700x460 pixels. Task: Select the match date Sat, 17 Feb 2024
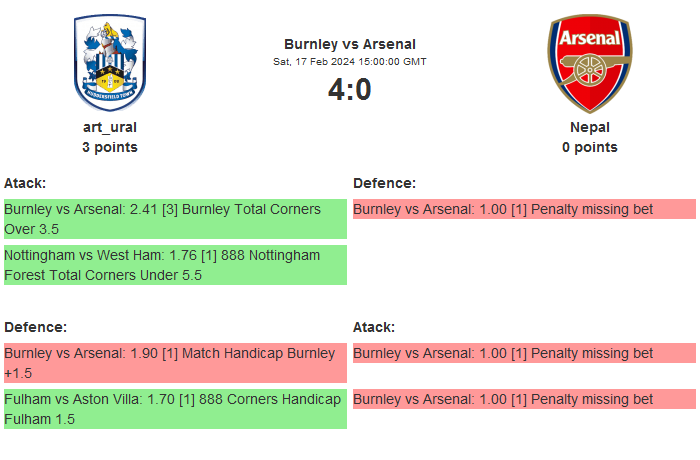[350, 62]
